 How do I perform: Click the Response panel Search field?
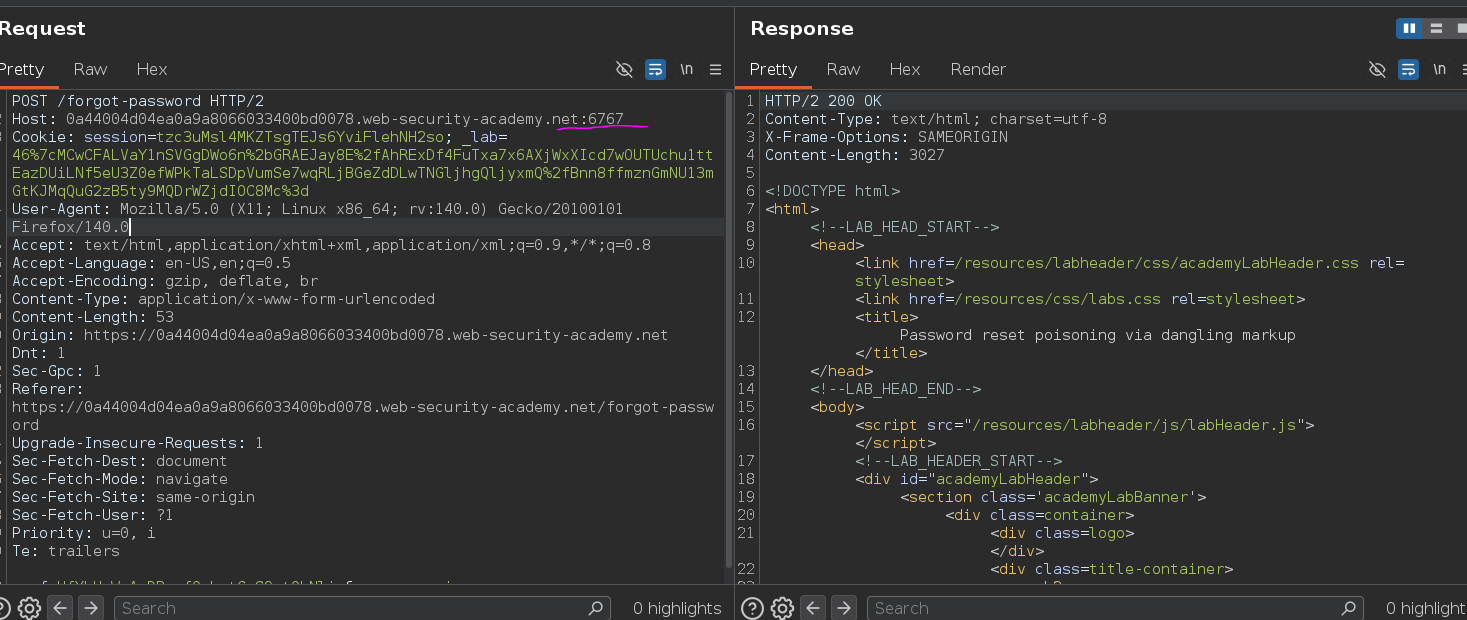[x=1114, y=608]
